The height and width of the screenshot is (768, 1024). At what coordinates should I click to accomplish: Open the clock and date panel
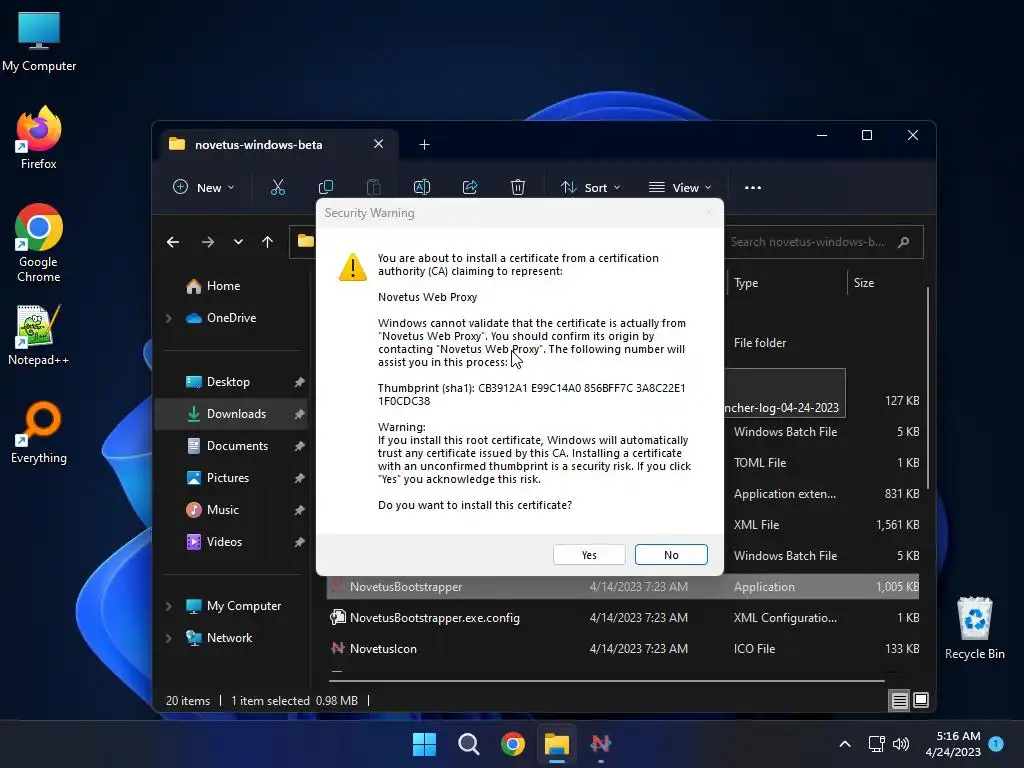pos(953,744)
